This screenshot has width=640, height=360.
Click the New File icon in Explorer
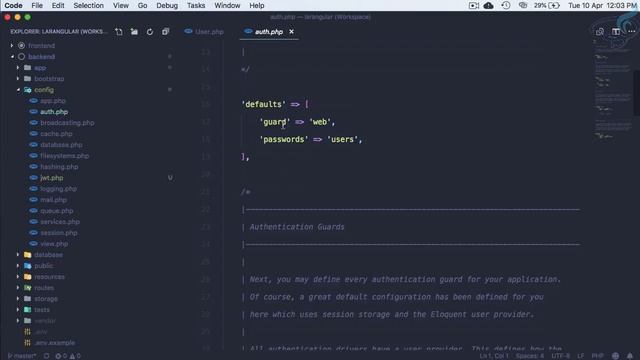(118, 32)
